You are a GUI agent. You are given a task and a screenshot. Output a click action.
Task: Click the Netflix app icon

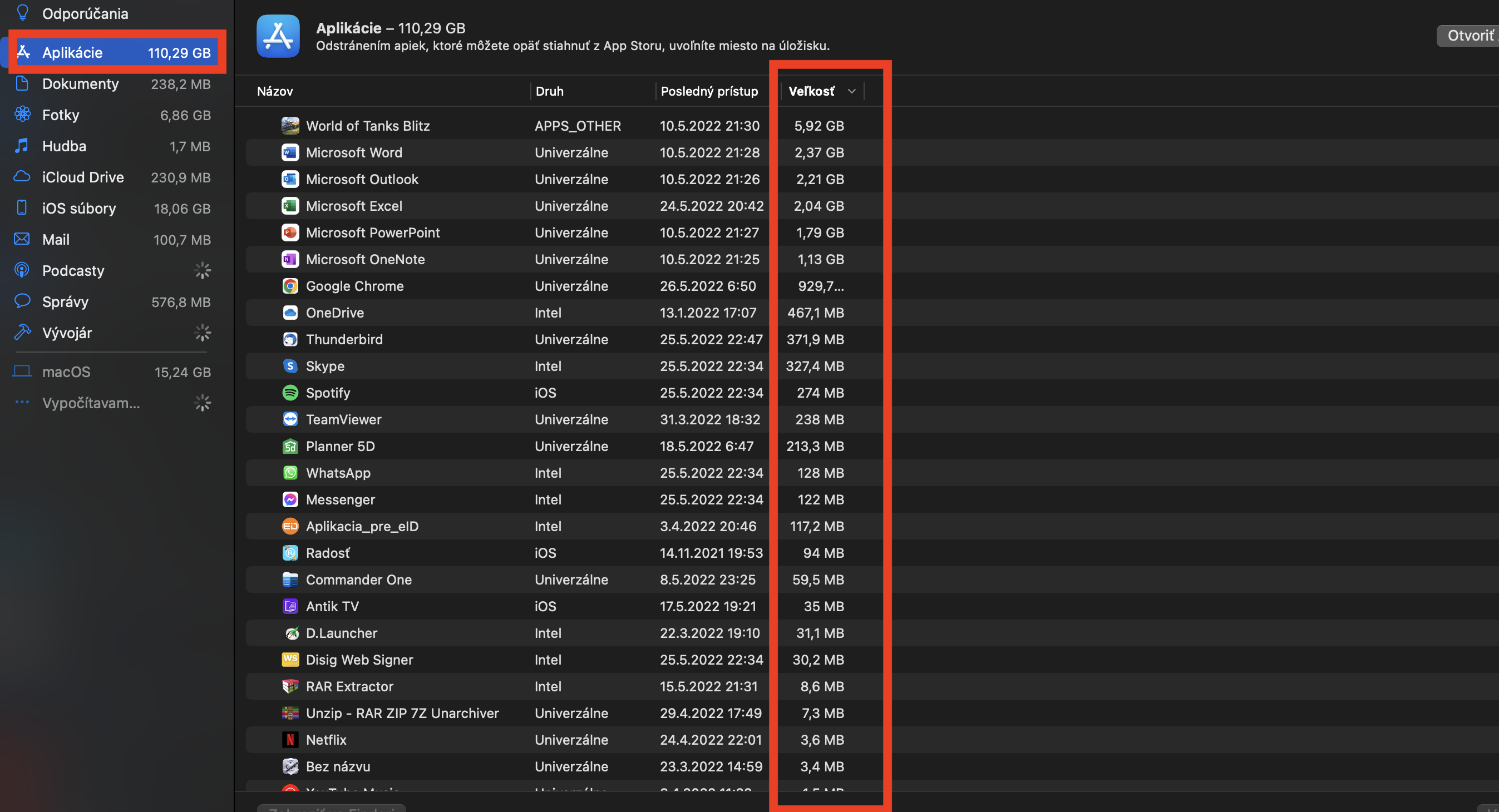click(290, 740)
